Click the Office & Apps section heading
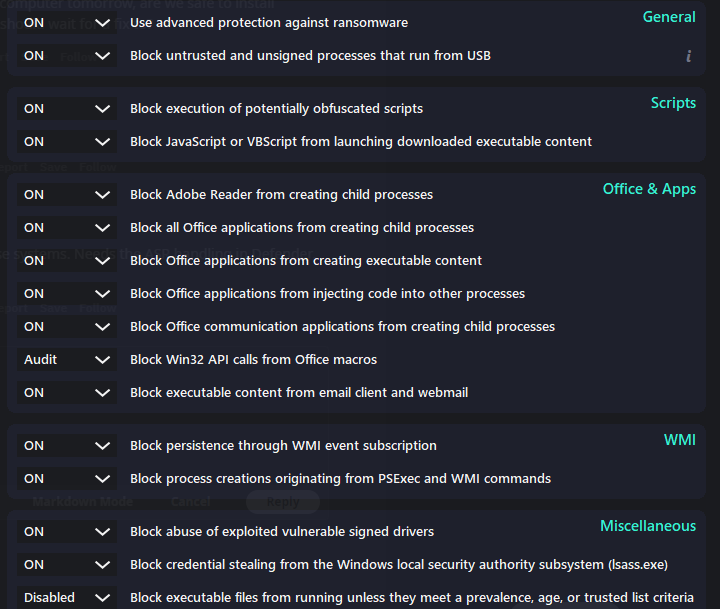 [649, 189]
